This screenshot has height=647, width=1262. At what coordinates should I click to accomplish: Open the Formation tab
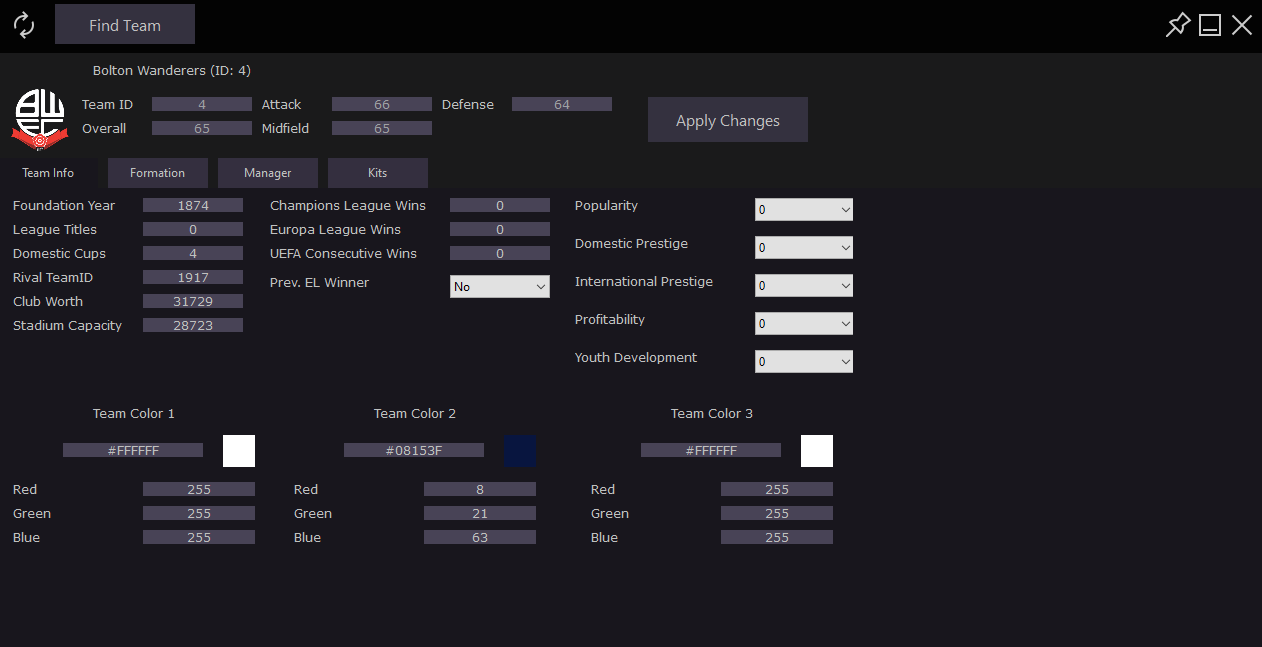(x=158, y=173)
